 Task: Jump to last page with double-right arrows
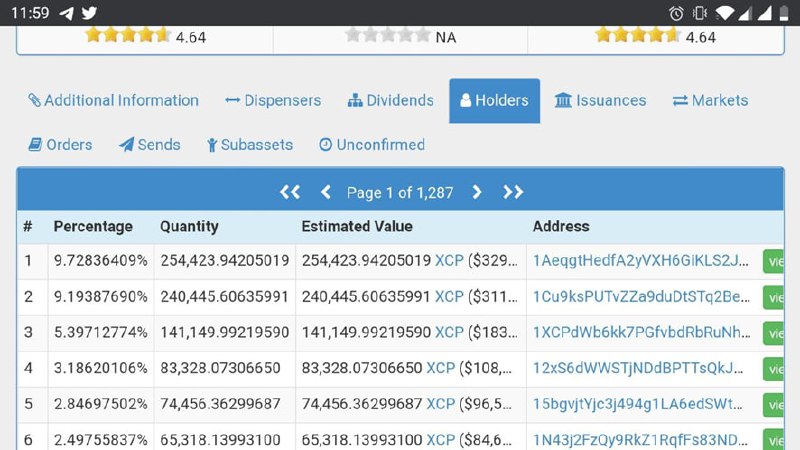[x=513, y=192]
